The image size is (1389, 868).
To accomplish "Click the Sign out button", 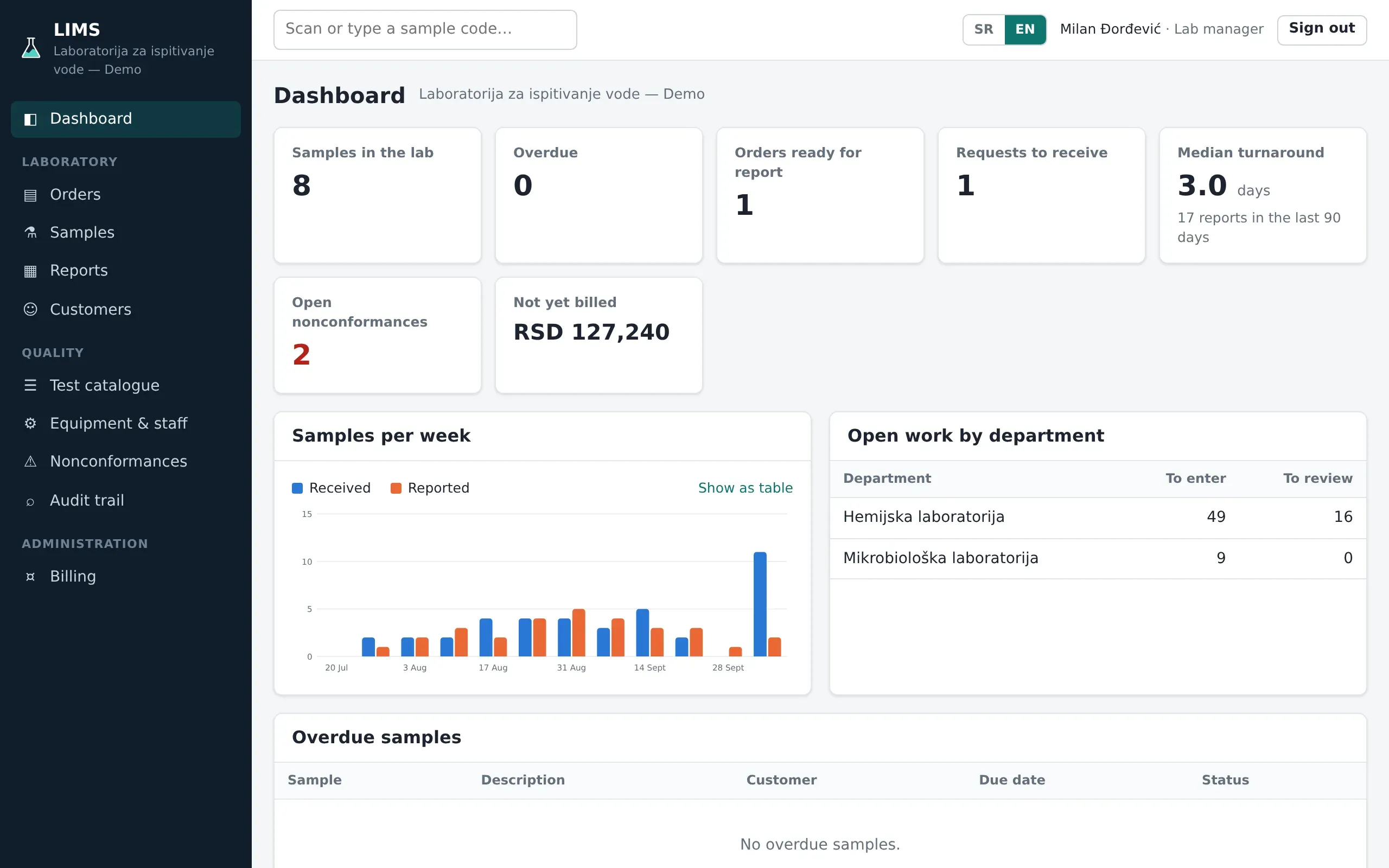I will [x=1321, y=29].
